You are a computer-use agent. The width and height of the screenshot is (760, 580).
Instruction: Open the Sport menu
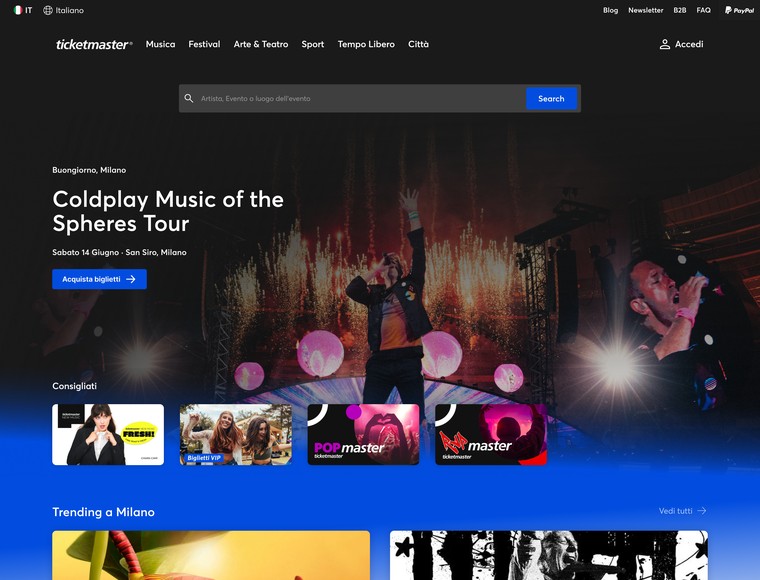[313, 44]
